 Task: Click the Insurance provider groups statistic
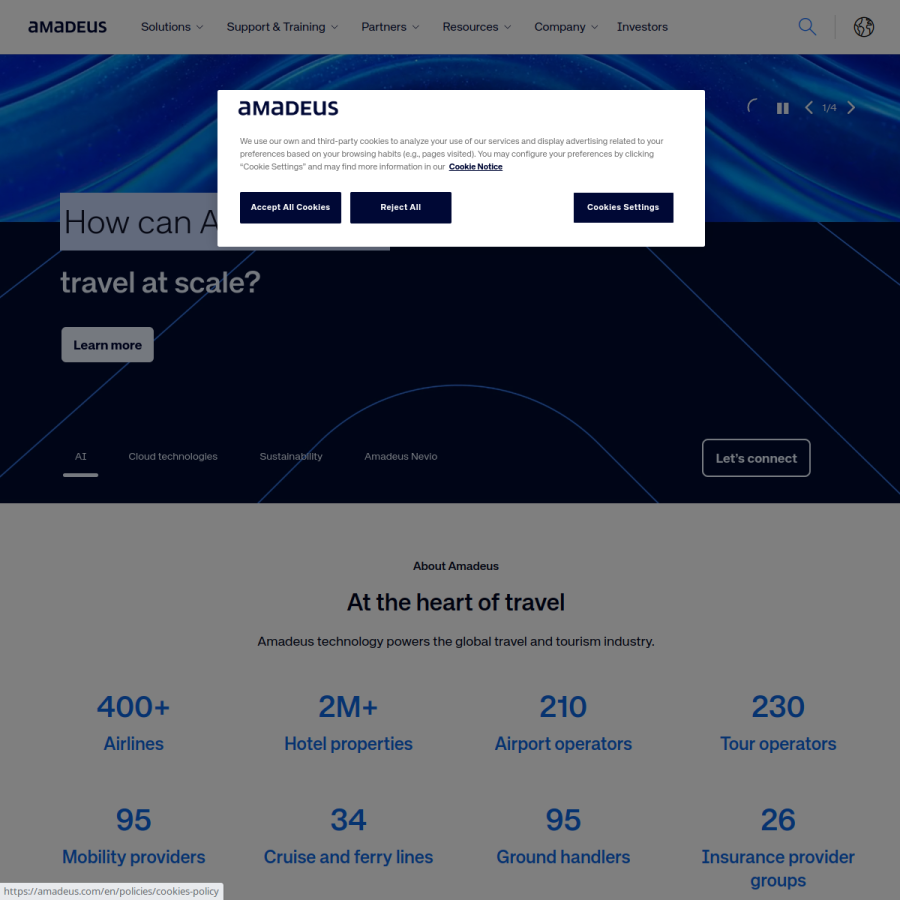pyautogui.click(x=778, y=847)
